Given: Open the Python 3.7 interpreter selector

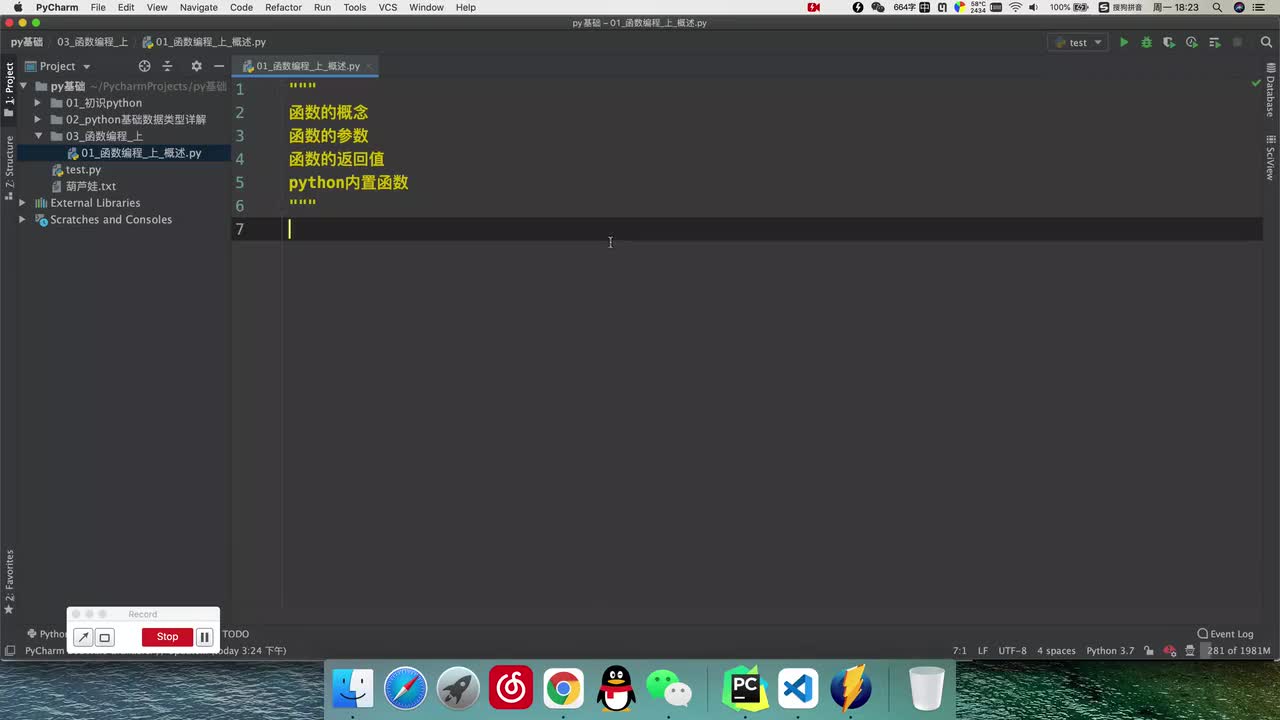Looking at the screenshot, I should [x=1110, y=651].
